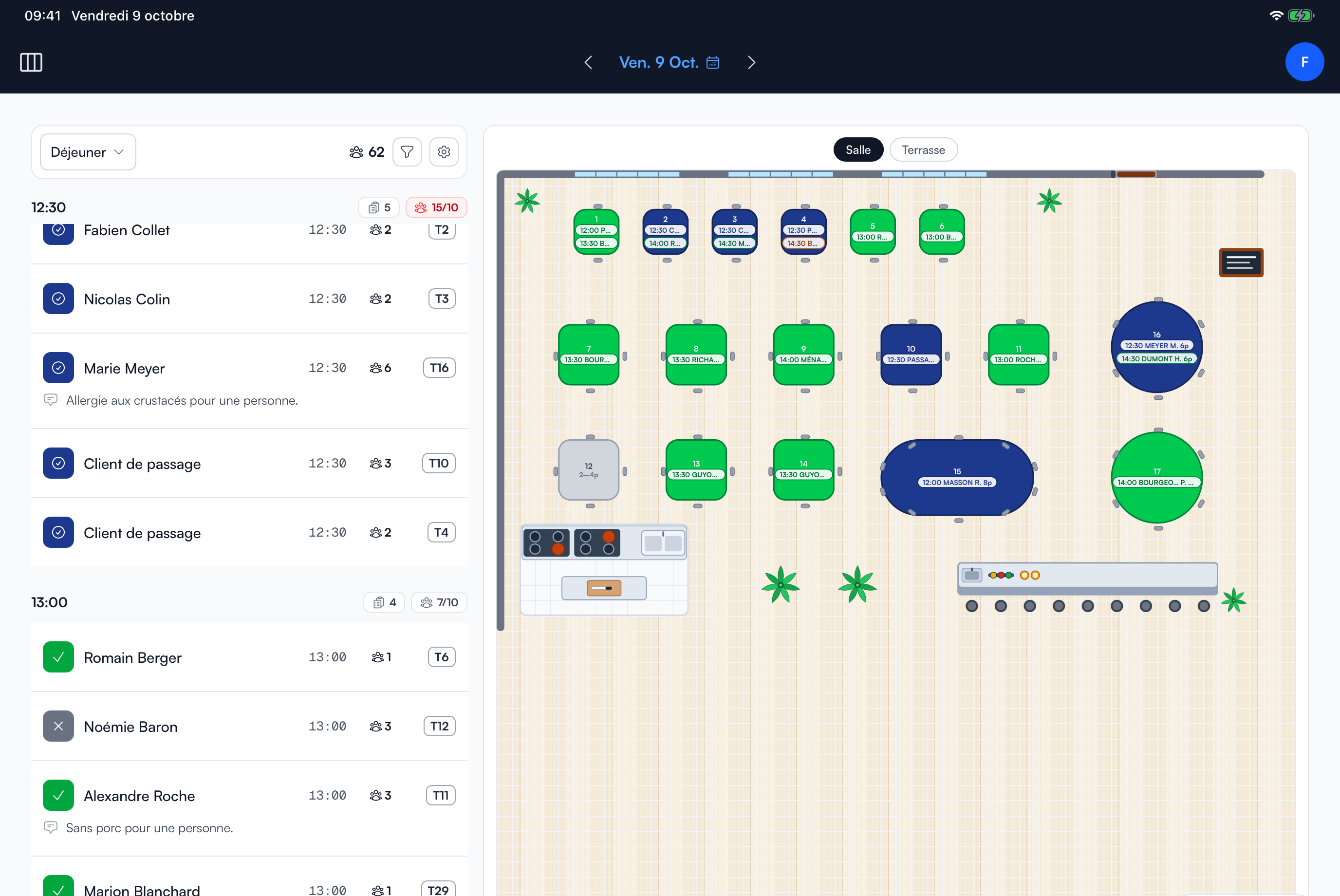This screenshot has height=896, width=1340.
Task: Go to previous day arrow
Action: 588,62
